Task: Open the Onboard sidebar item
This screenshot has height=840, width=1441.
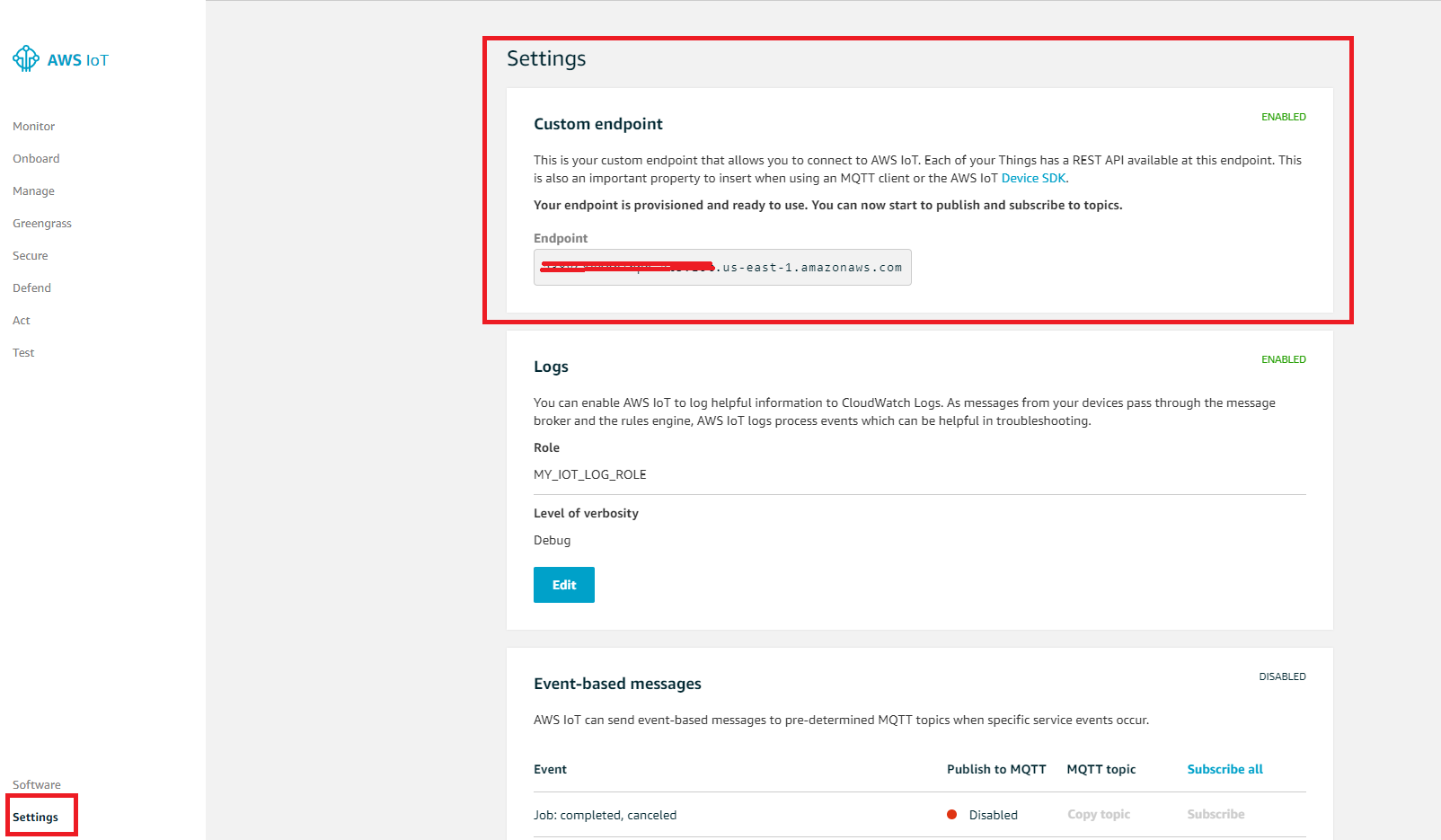Action: pos(36,159)
